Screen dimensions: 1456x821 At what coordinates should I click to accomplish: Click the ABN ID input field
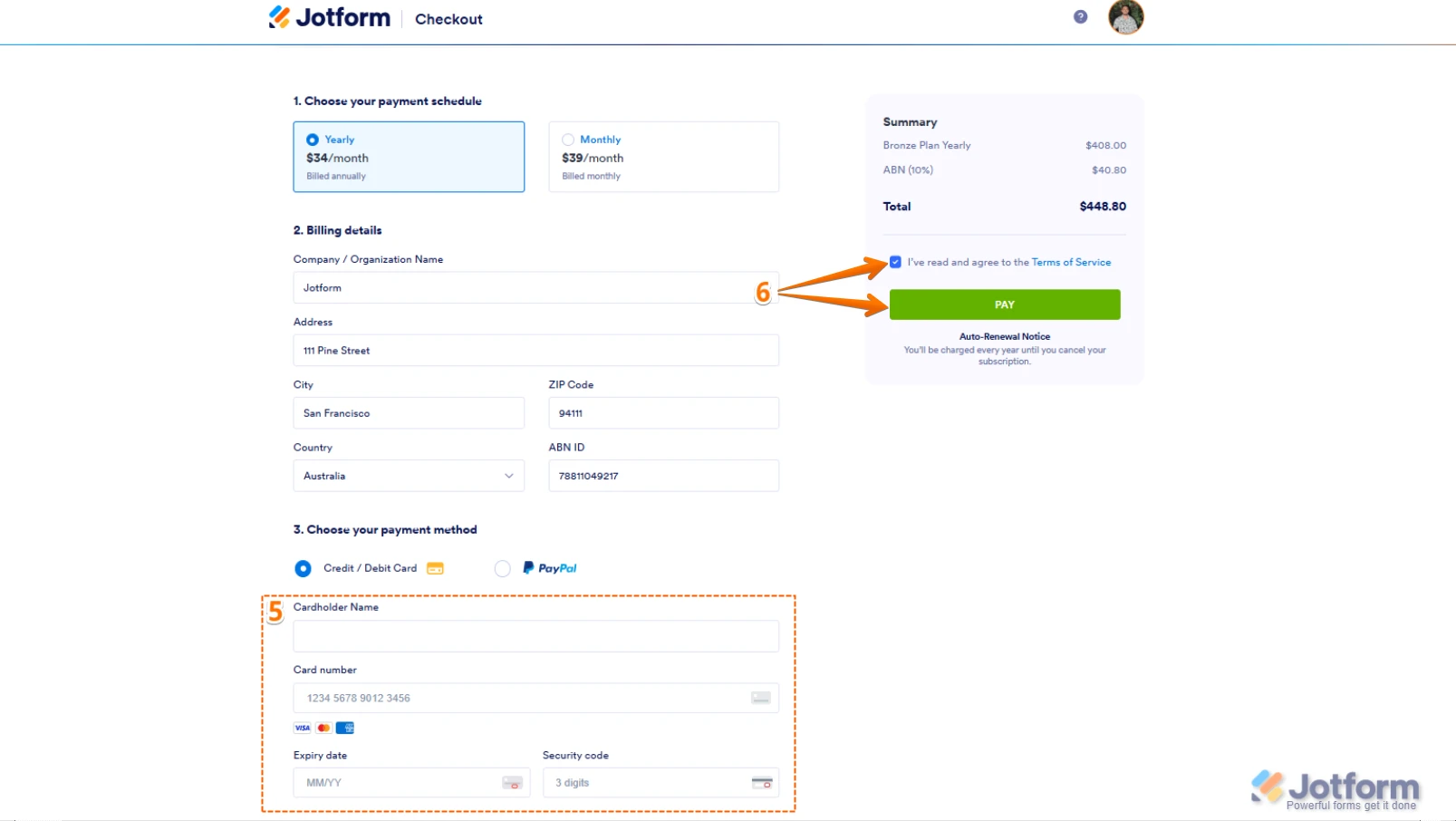pyautogui.click(x=663, y=476)
